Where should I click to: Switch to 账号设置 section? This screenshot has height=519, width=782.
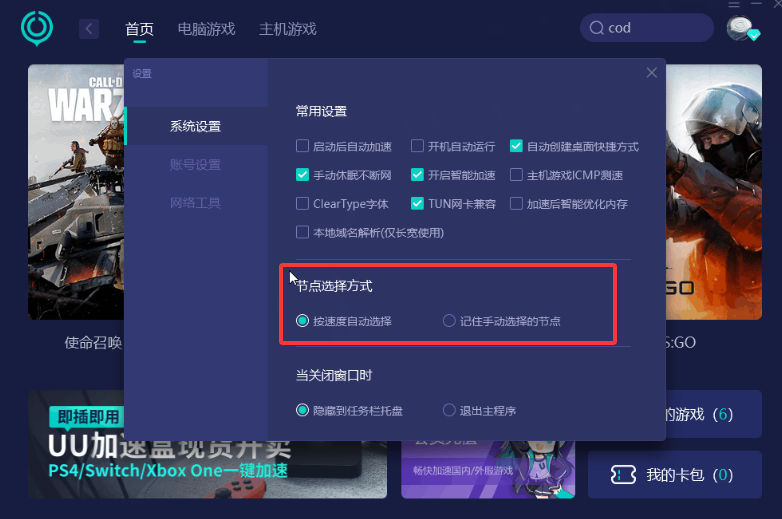pos(195,165)
